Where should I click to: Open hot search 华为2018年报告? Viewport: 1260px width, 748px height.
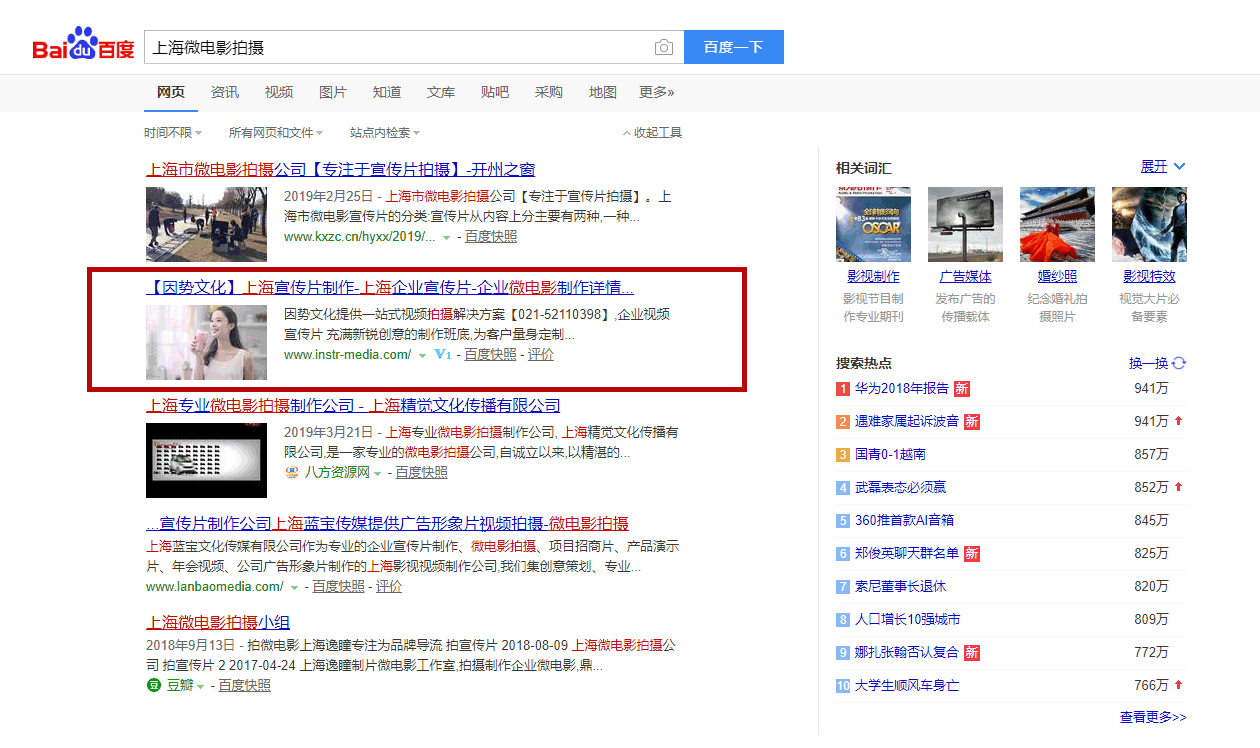click(x=901, y=388)
